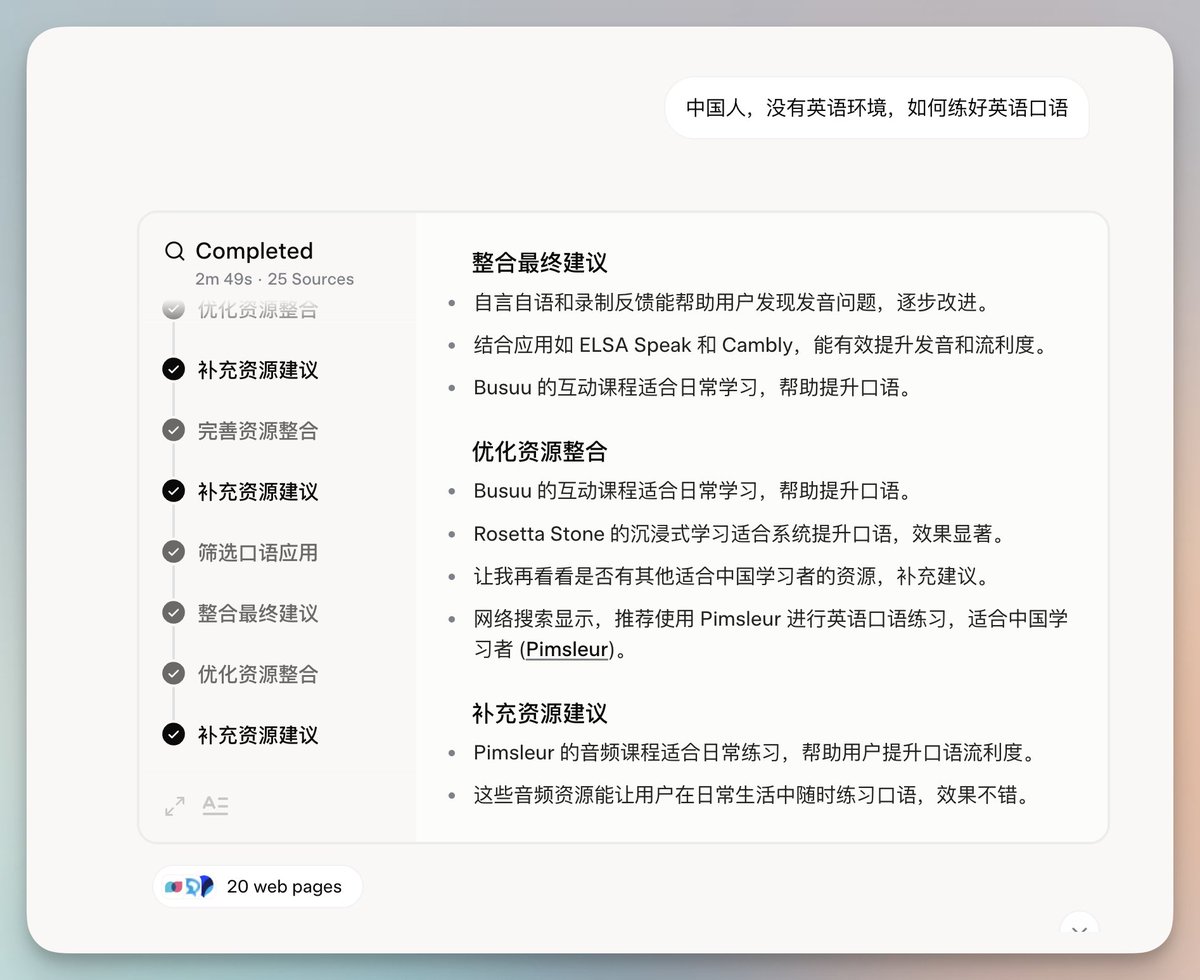1200x980 pixels.
Task: Click the bullet starting 网络搜索显示
Action: point(771,633)
